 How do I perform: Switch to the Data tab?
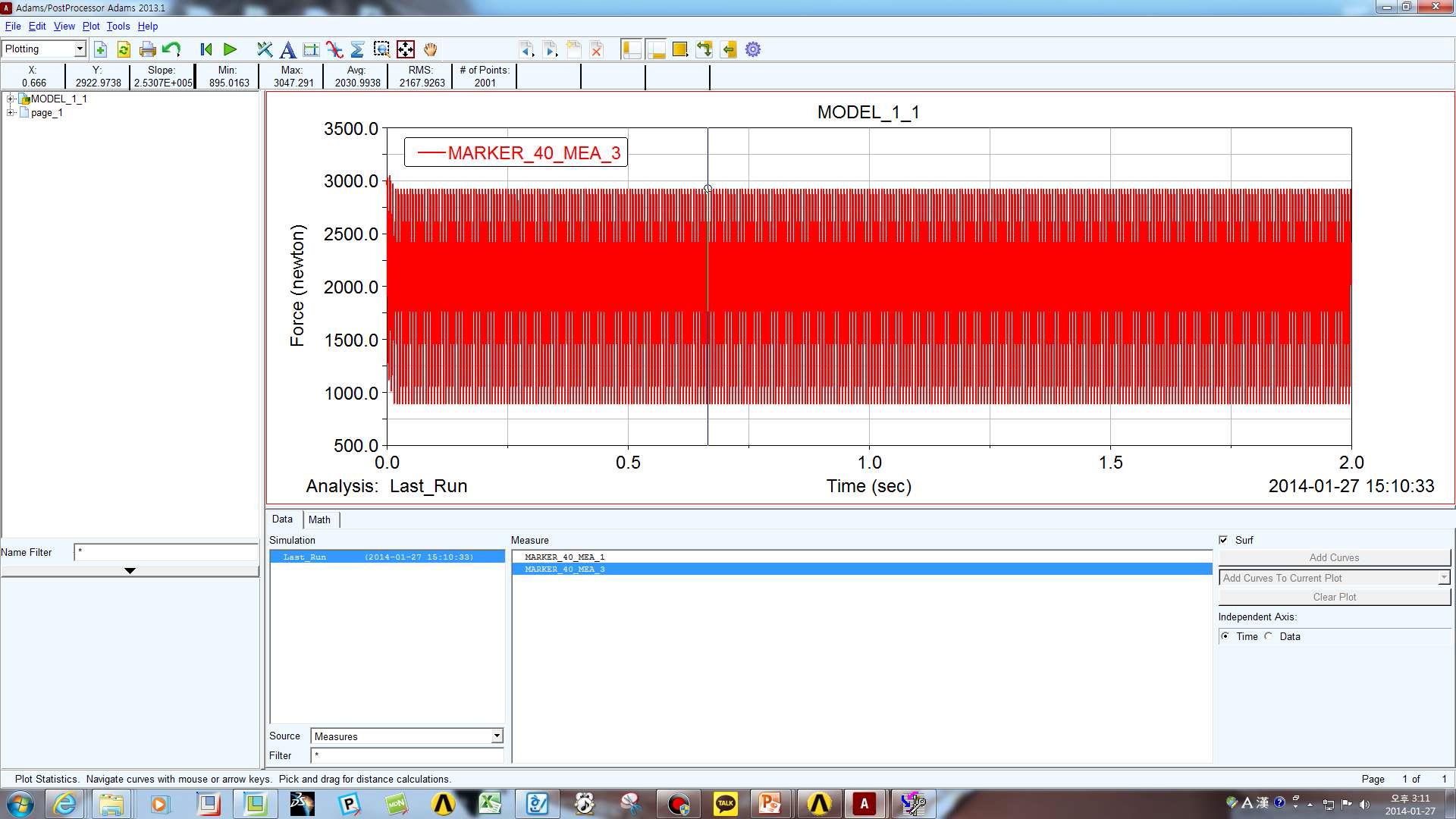tap(283, 519)
